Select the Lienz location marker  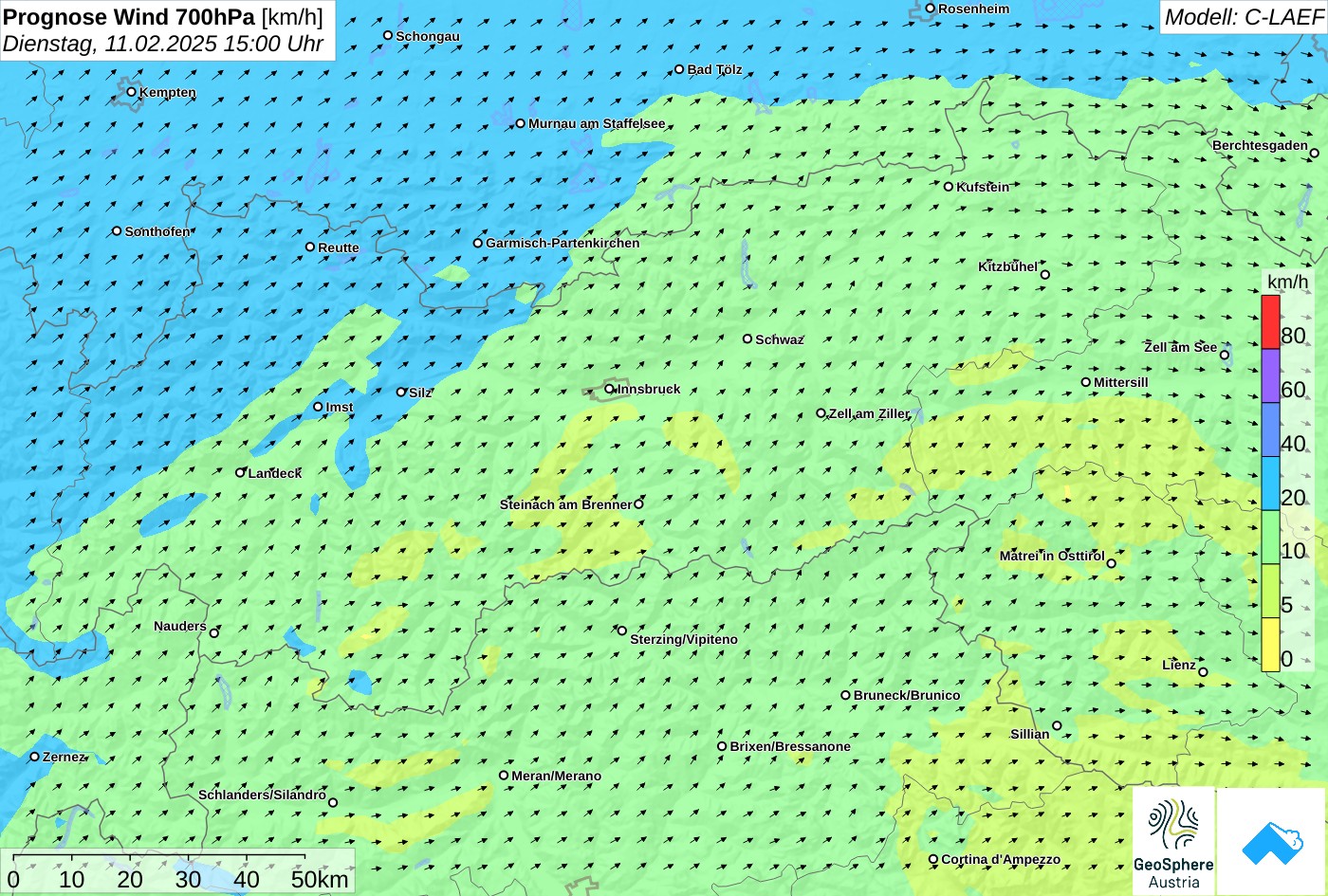(x=1203, y=672)
